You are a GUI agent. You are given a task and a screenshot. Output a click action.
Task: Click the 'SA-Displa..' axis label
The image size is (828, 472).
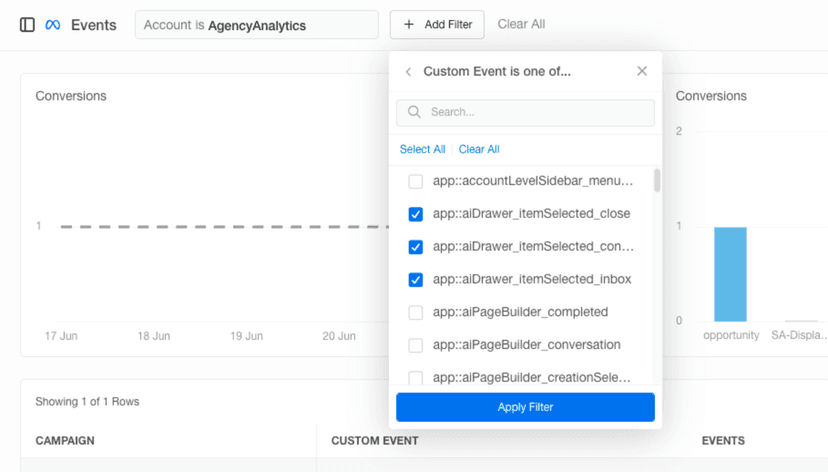tap(798, 335)
